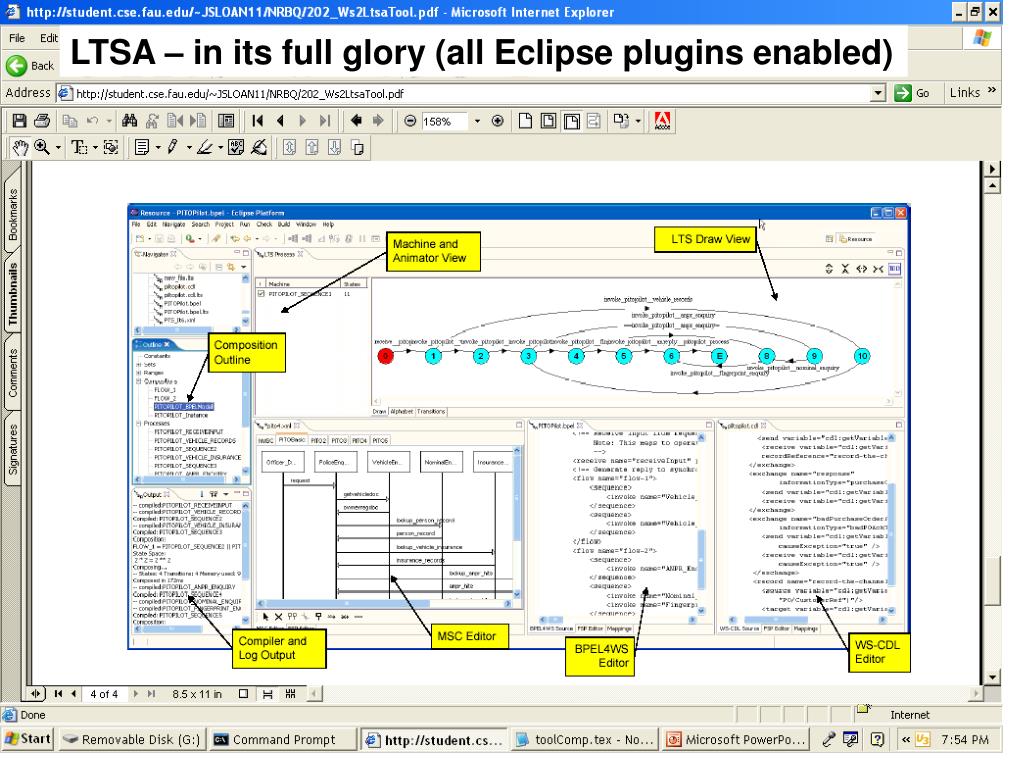
Task: Open the Adobe logo button
Action: (x=662, y=121)
